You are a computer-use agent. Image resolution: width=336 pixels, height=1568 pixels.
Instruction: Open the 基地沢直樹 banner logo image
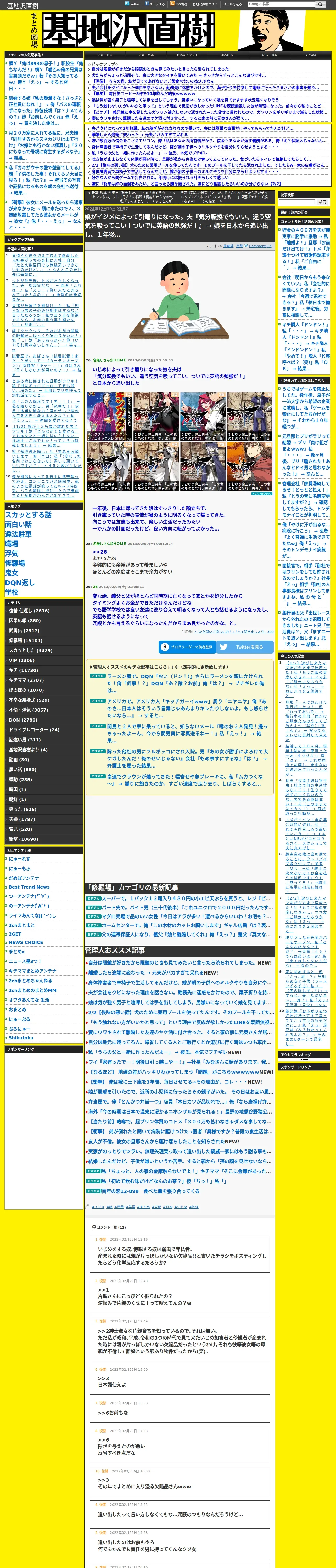point(128,30)
